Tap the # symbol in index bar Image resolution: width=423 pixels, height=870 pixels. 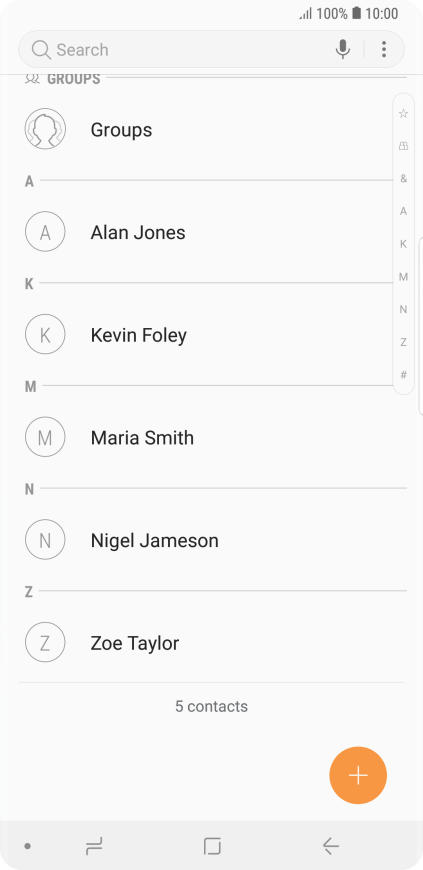point(404,375)
